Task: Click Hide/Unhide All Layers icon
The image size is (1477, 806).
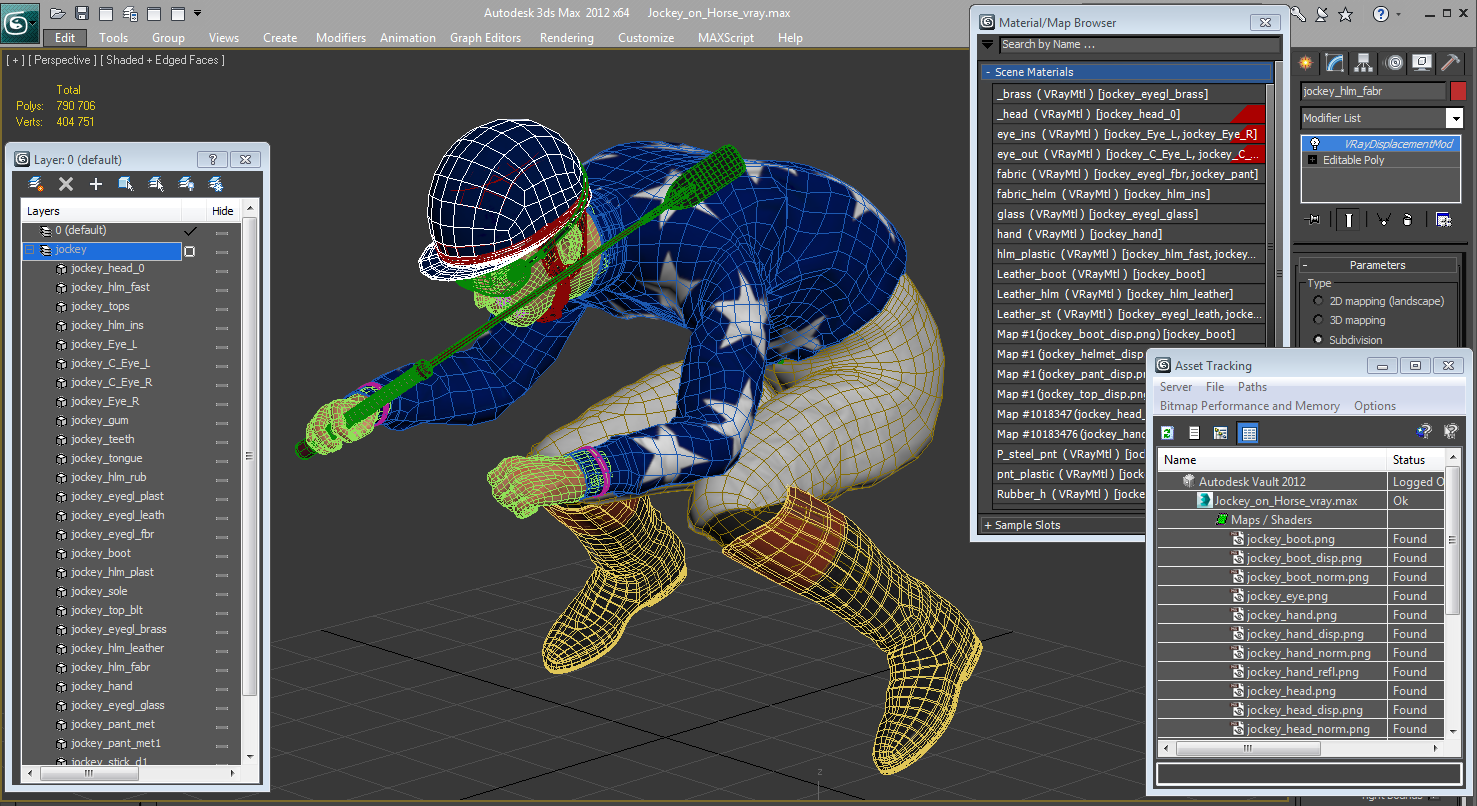Action: pos(186,184)
